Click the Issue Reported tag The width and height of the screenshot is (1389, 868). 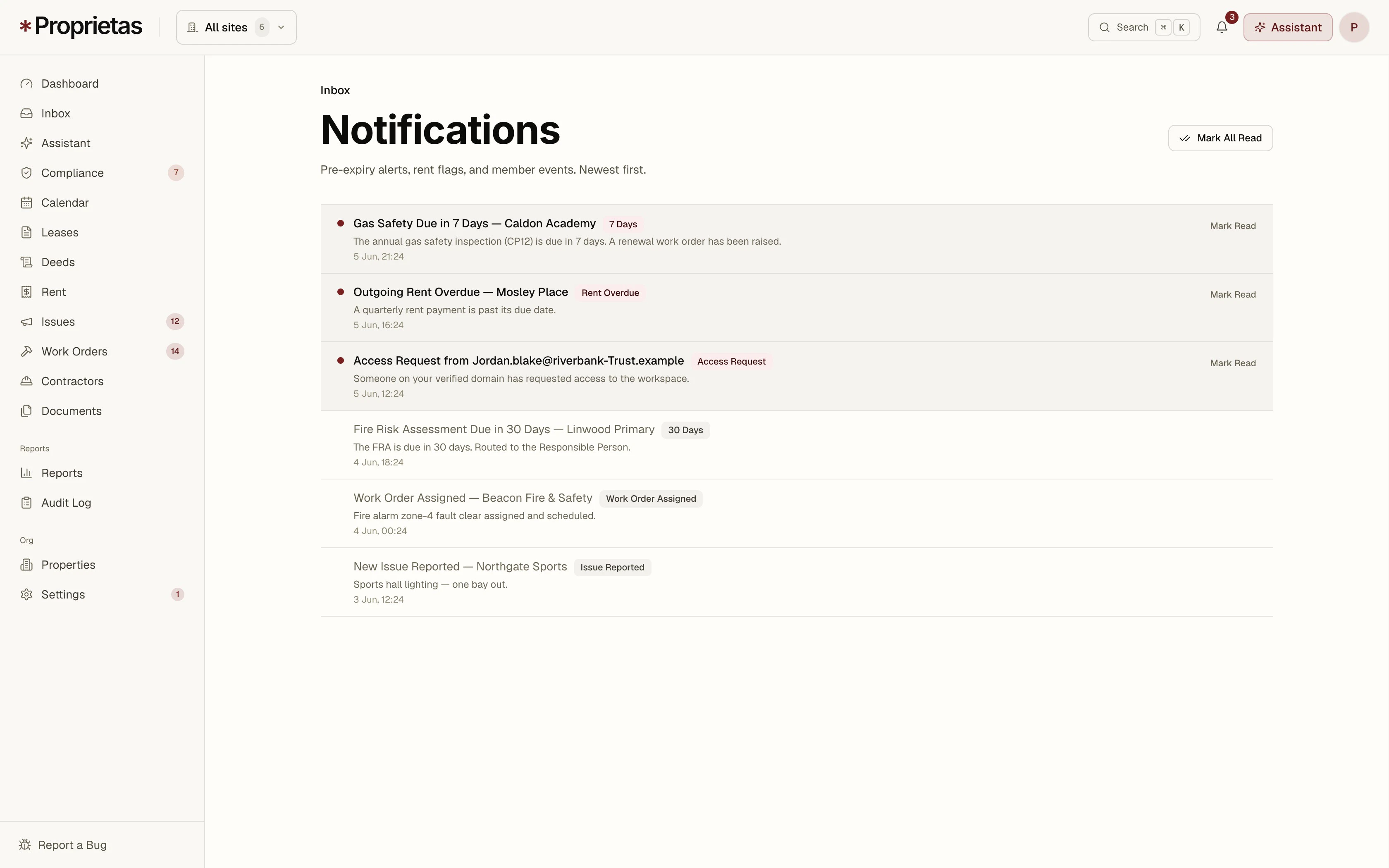pyautogui.click(x=612, y=567)
